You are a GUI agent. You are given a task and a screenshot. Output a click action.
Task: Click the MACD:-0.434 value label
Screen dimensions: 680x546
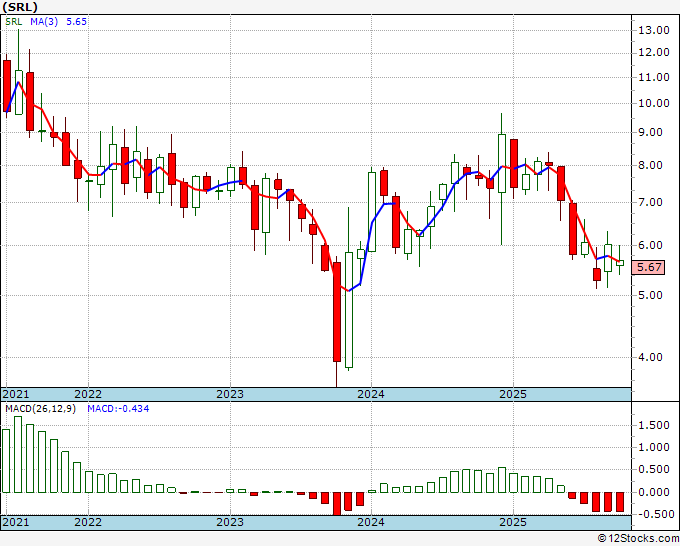click(118, 409)
